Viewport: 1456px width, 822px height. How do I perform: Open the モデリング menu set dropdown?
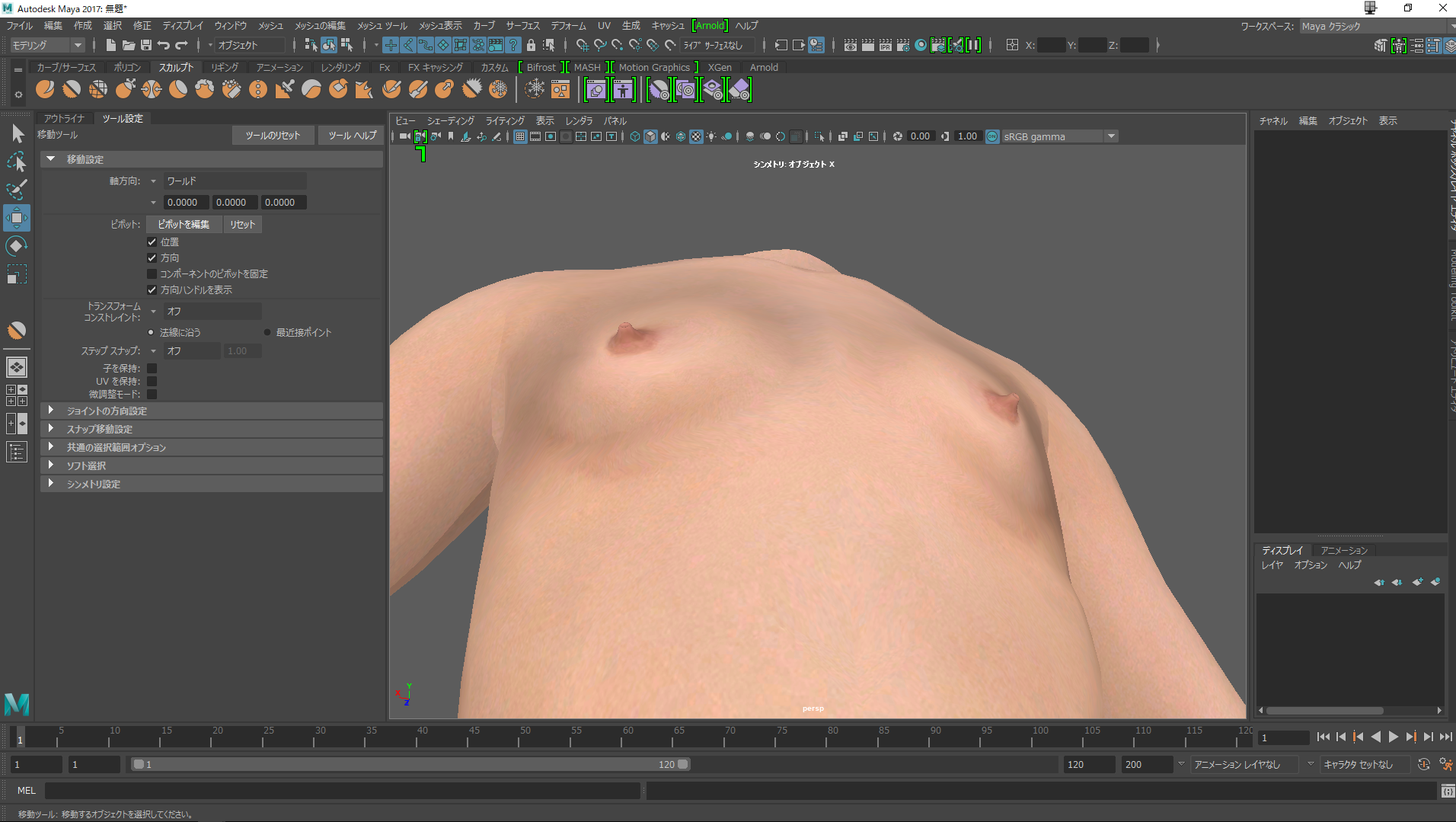(47, 45)
